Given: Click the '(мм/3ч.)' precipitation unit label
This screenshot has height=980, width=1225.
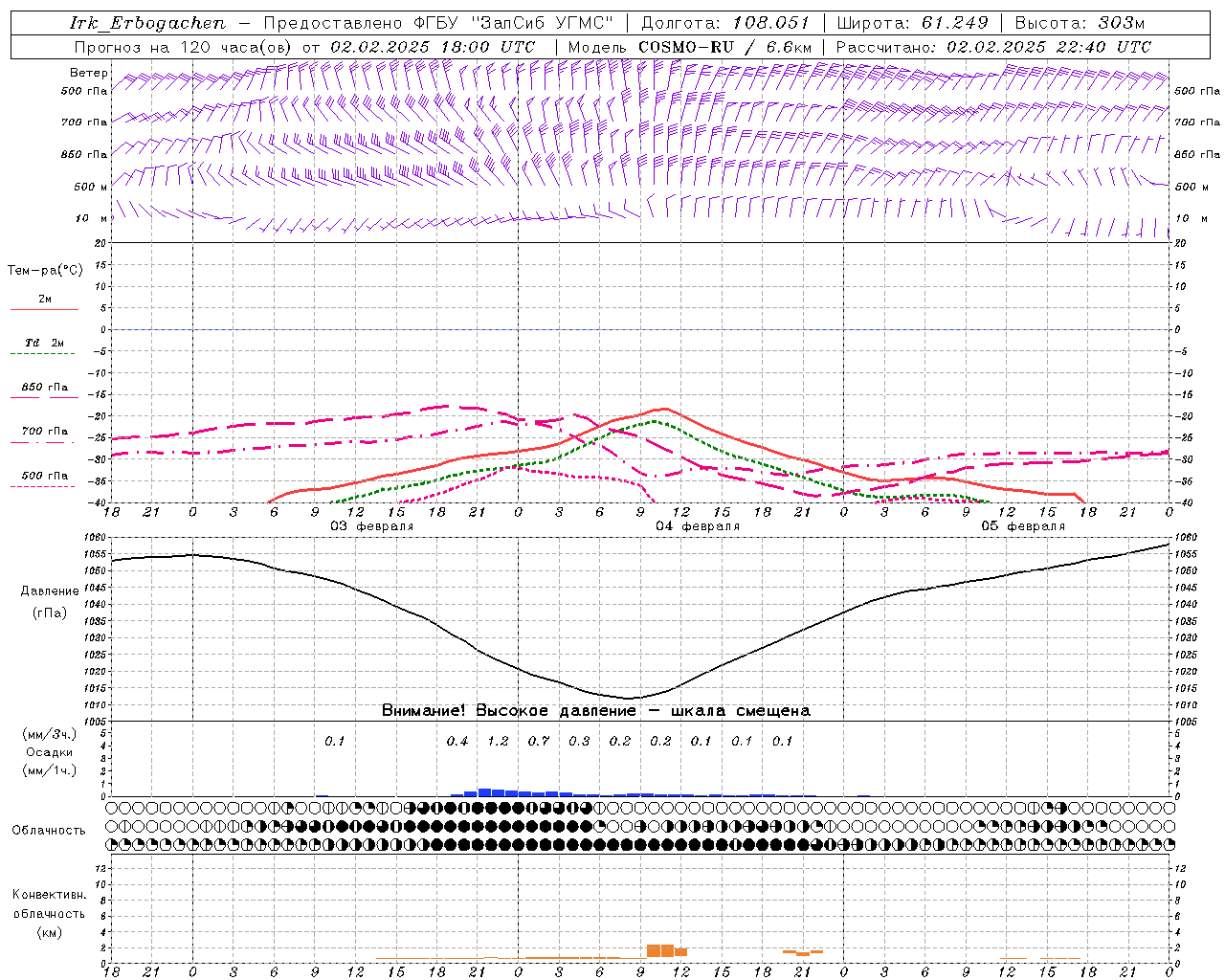Looking at the screenshot, I should click(x=49, y=734).
